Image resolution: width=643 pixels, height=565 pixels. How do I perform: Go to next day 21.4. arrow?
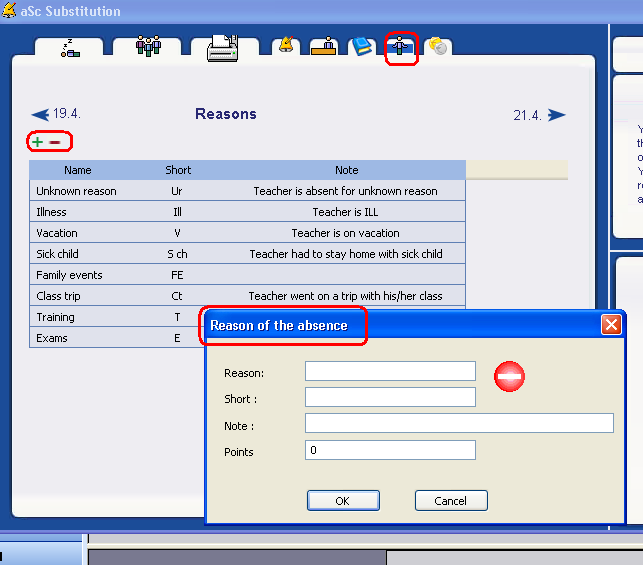(556, 115)
